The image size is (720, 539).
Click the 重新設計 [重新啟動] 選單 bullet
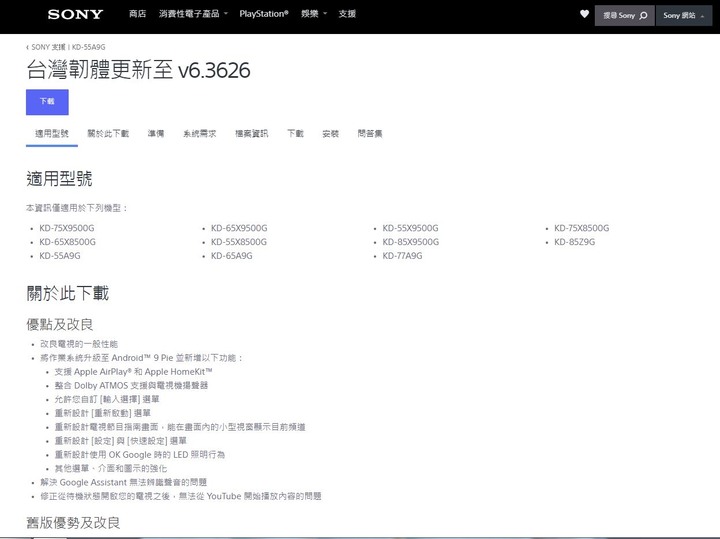(x=102, y=413)
